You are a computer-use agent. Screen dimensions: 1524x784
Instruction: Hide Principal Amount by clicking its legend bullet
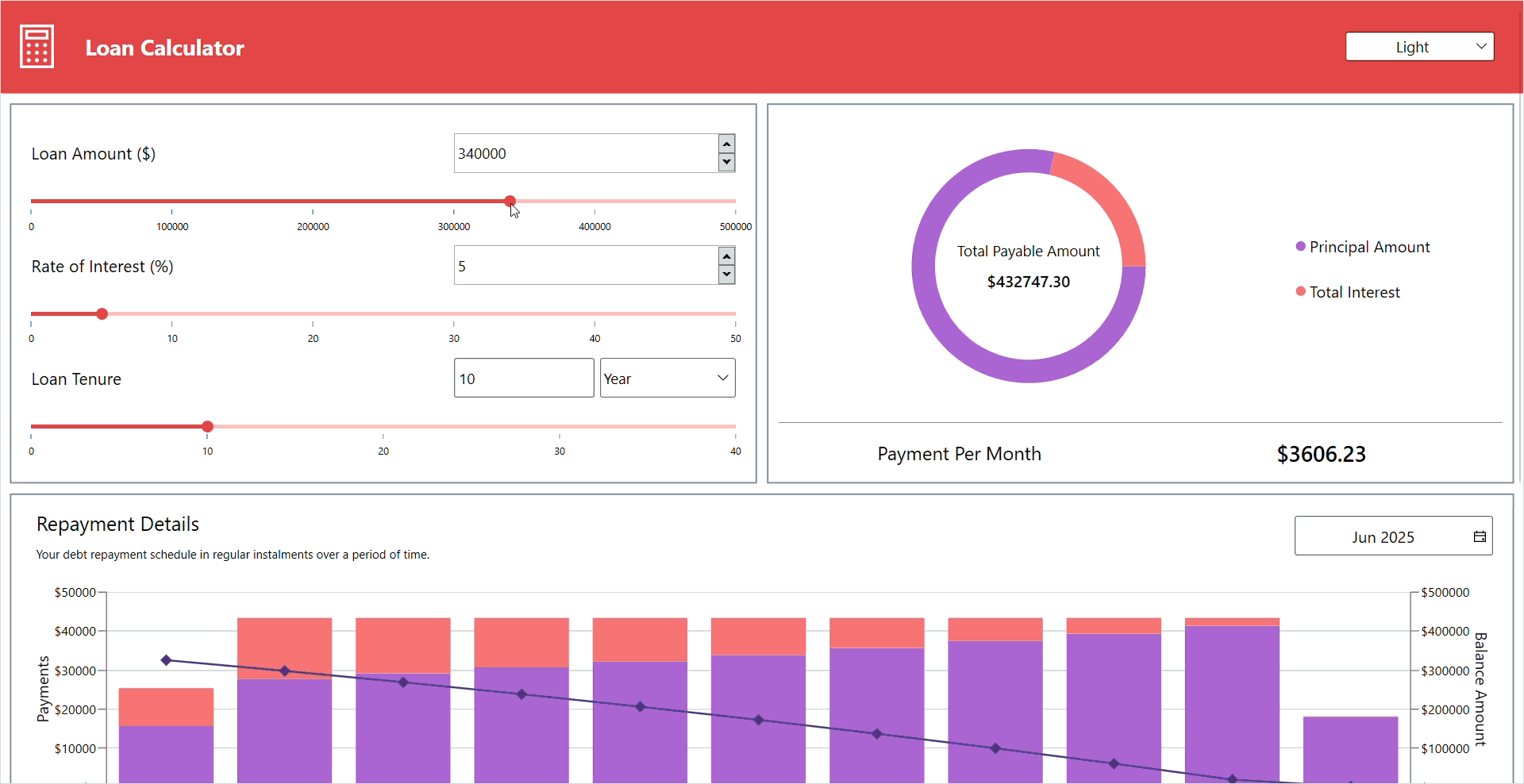coord(1299,247)
